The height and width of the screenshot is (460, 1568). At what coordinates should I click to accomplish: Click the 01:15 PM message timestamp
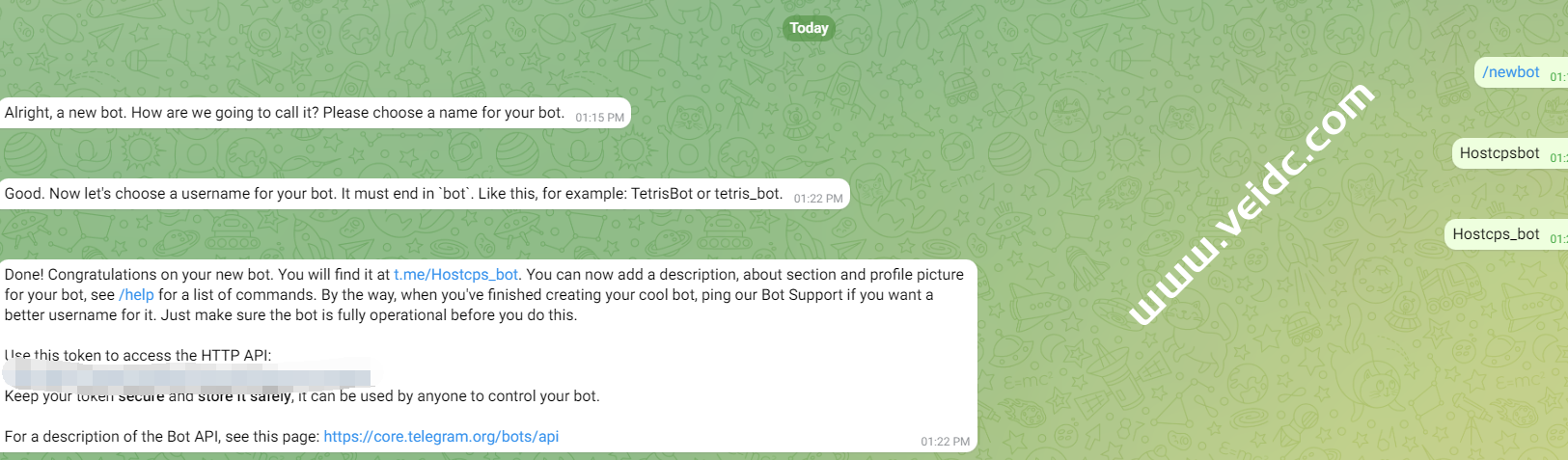point(599,118)
